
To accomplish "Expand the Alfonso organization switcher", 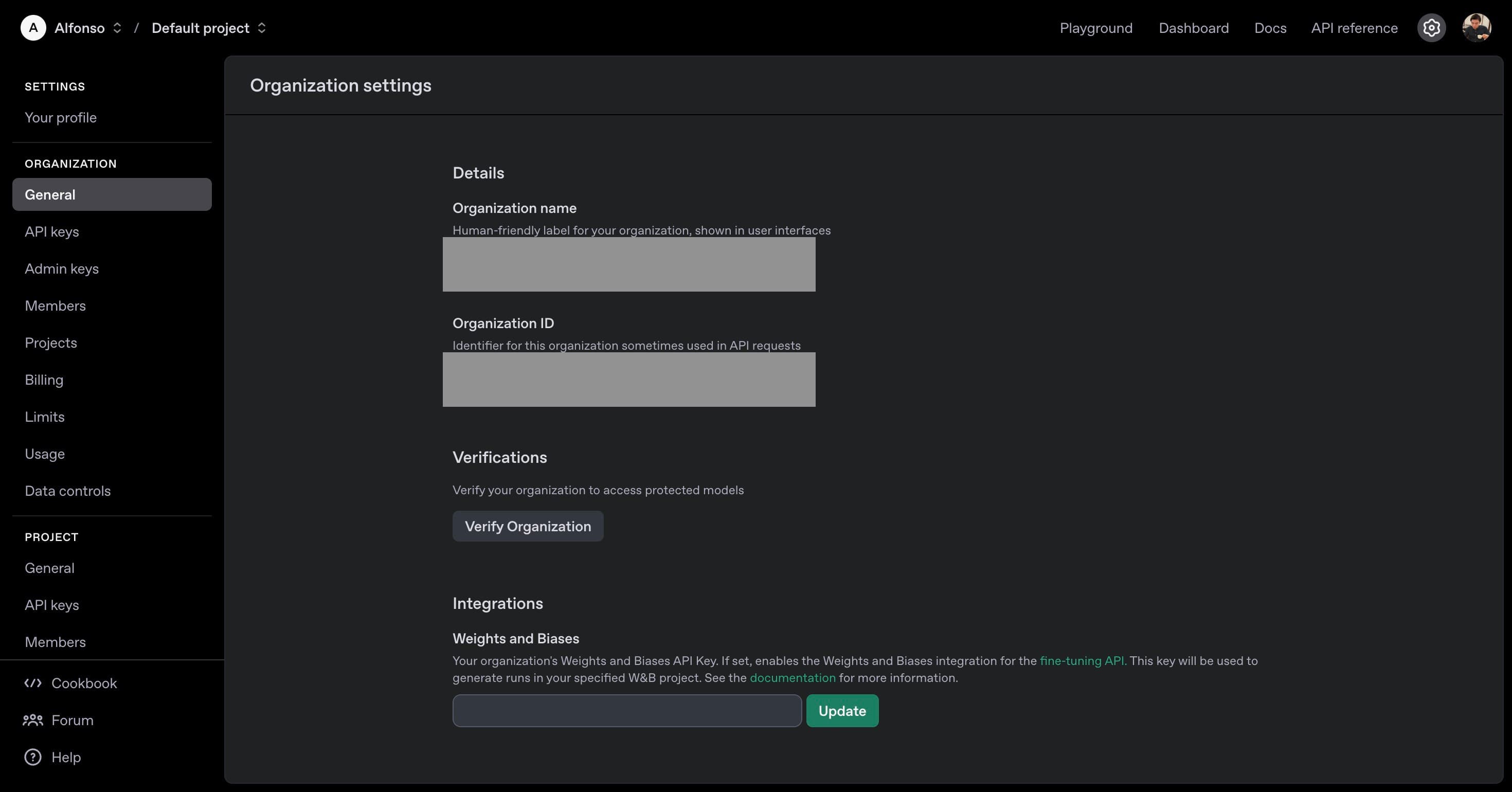I will point(117,28).
